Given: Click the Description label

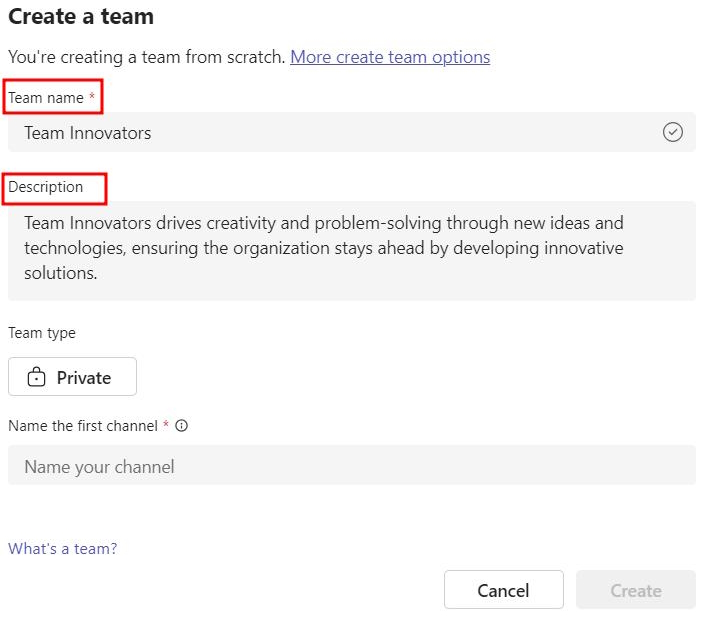Looking at the screenshot, I should click(45, 187).
